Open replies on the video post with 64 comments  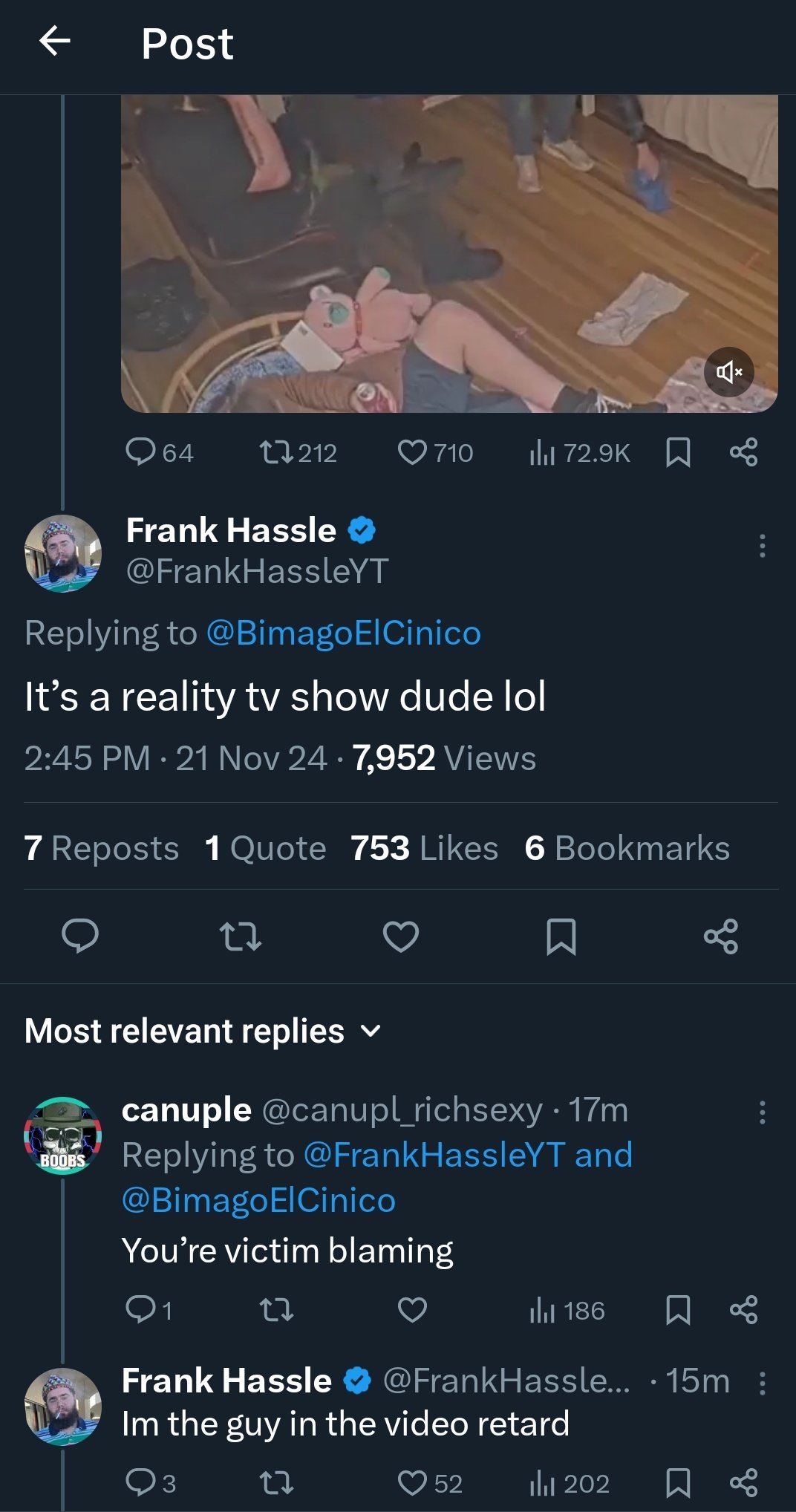coord(159,452)
